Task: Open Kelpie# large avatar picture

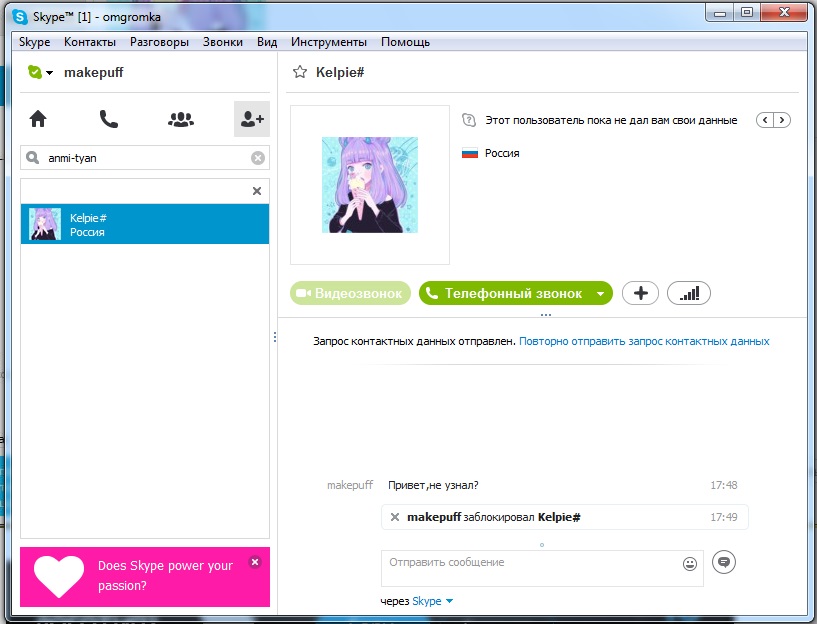Action: (370, 185)
